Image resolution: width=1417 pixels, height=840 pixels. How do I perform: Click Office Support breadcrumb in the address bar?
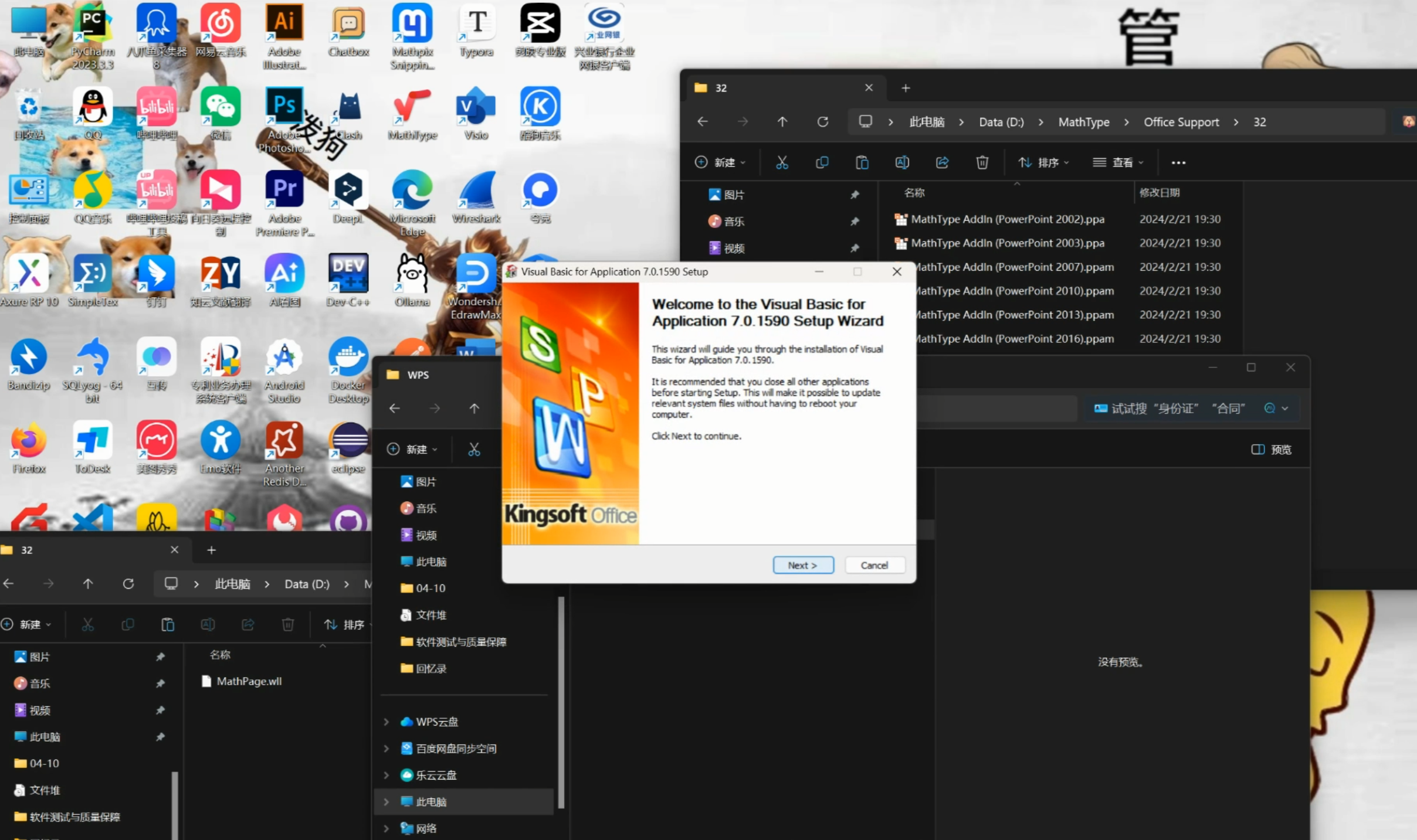(x=1181, y=122)
